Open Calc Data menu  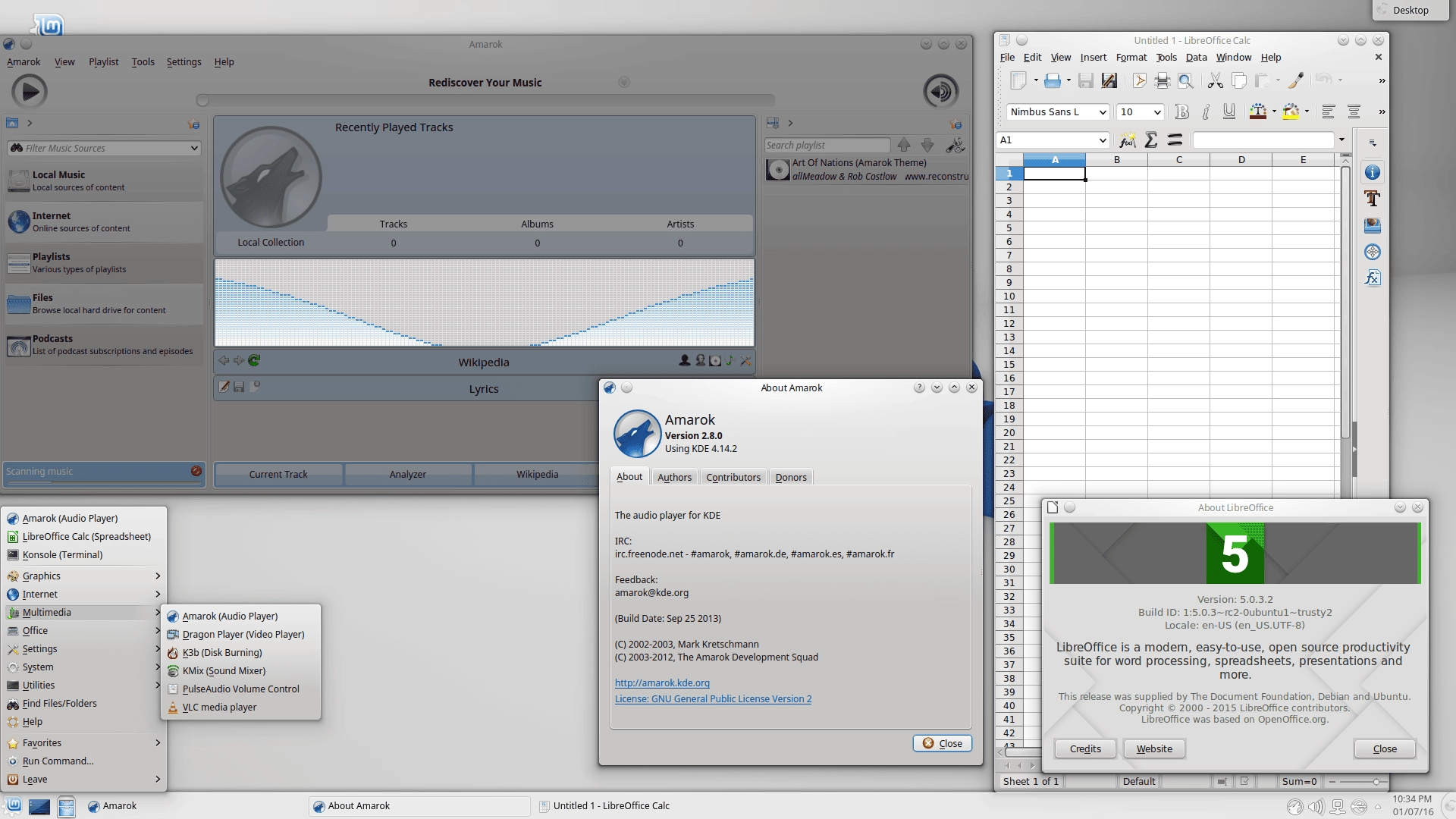[x=1196, y=58]
